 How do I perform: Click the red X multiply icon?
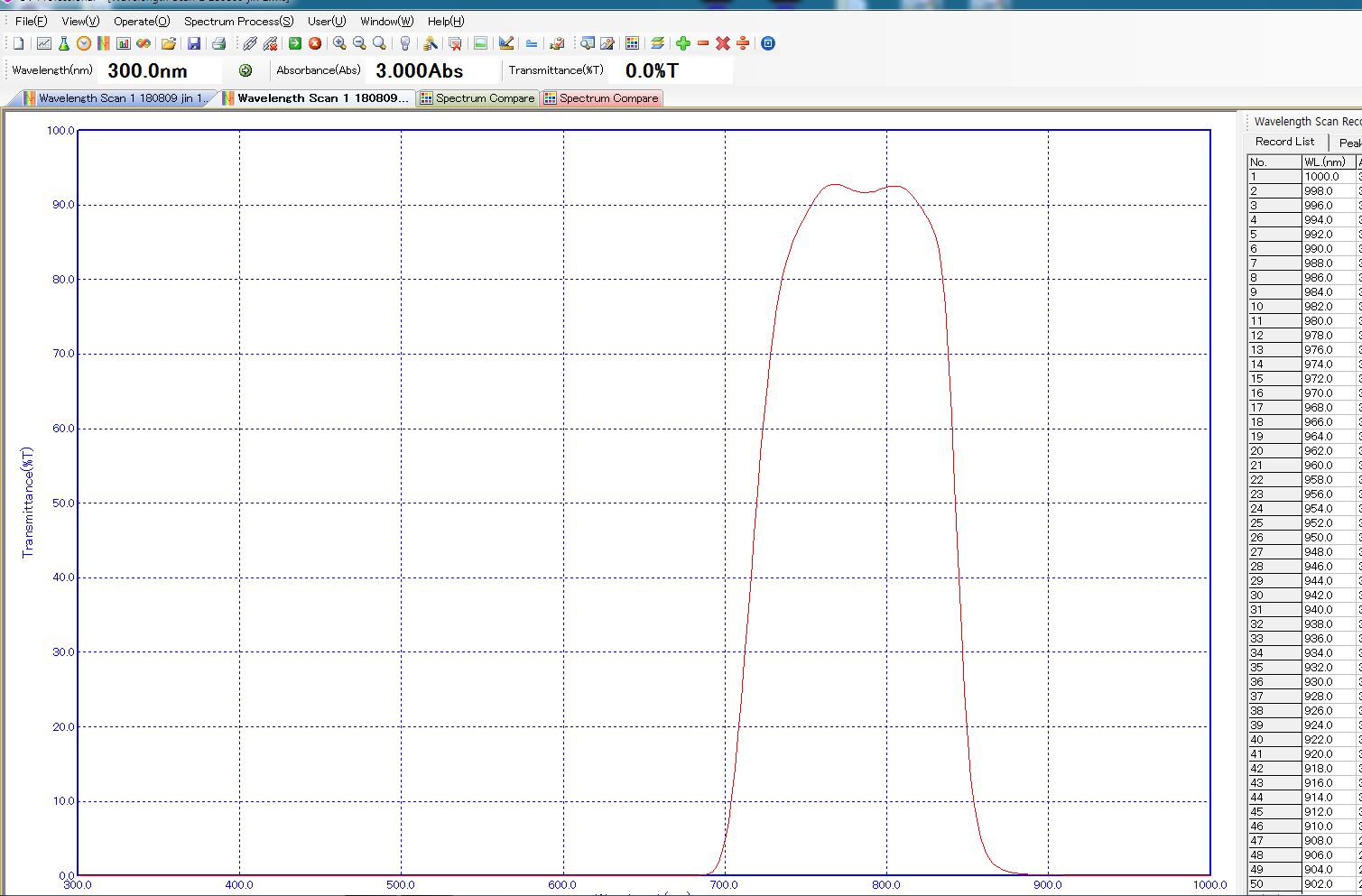coord(723,43)
